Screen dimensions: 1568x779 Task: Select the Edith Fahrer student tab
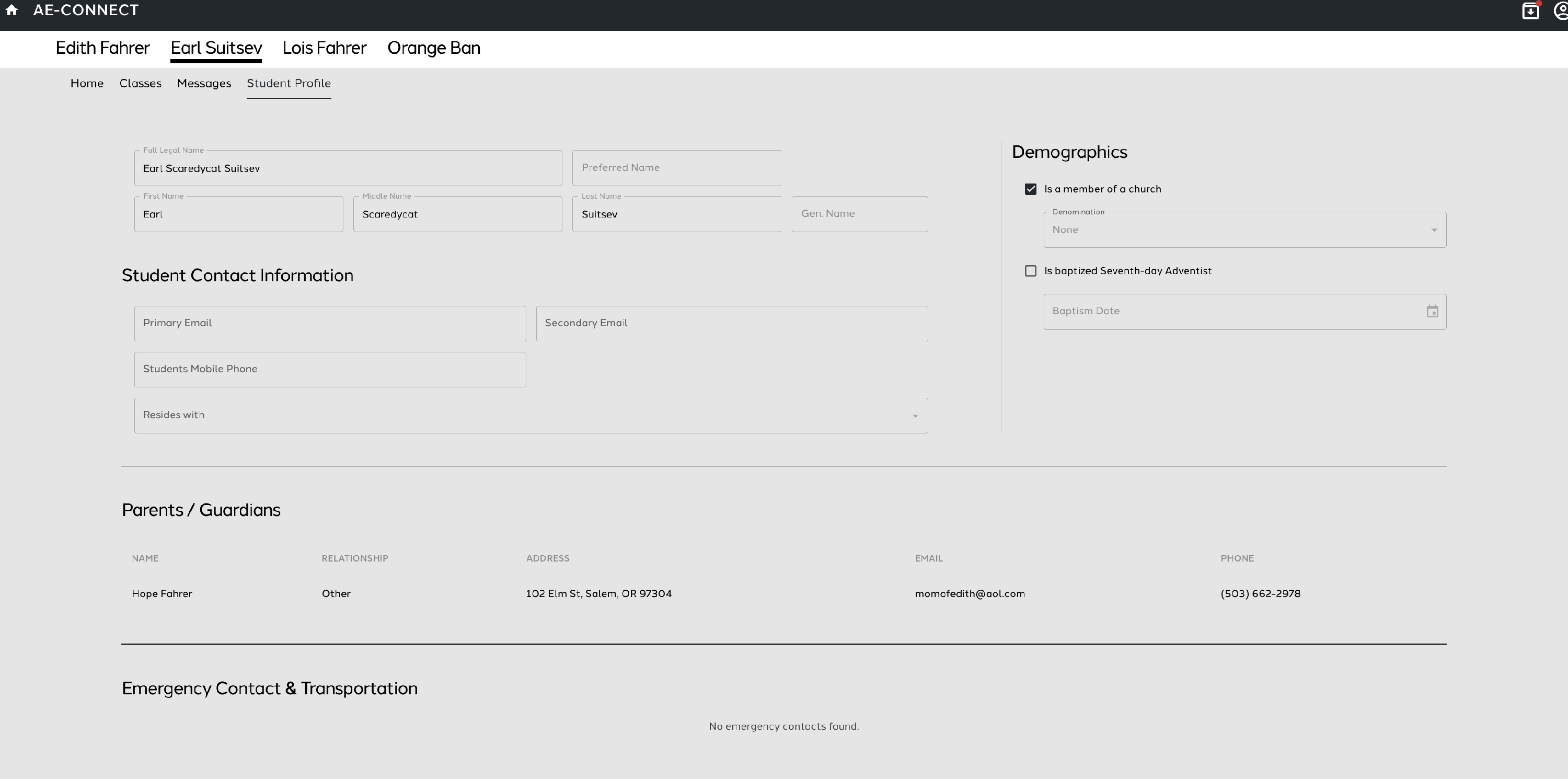[x=101, y=49]
